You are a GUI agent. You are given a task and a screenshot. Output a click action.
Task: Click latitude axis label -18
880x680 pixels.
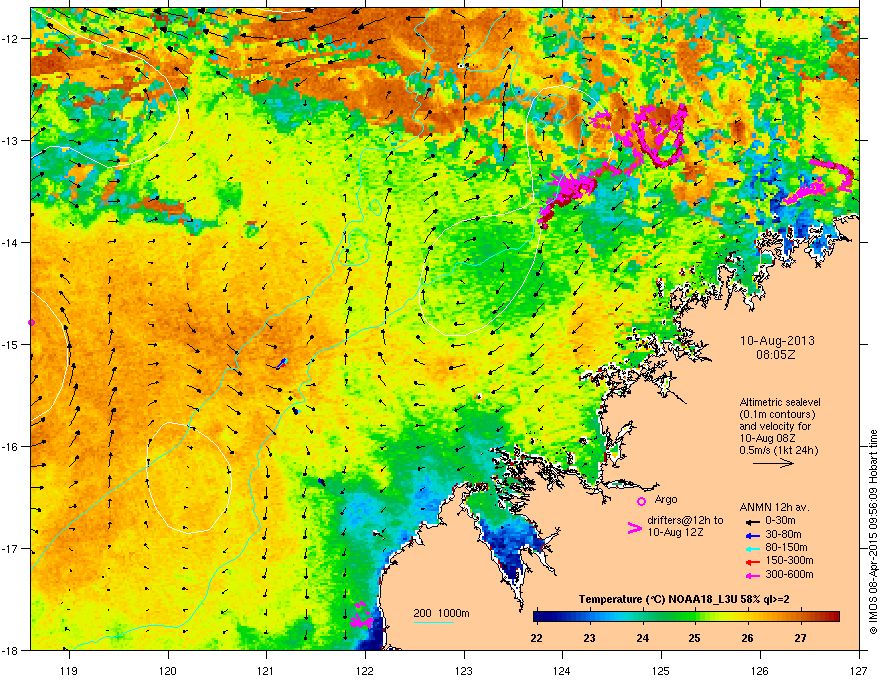(11, 650)
